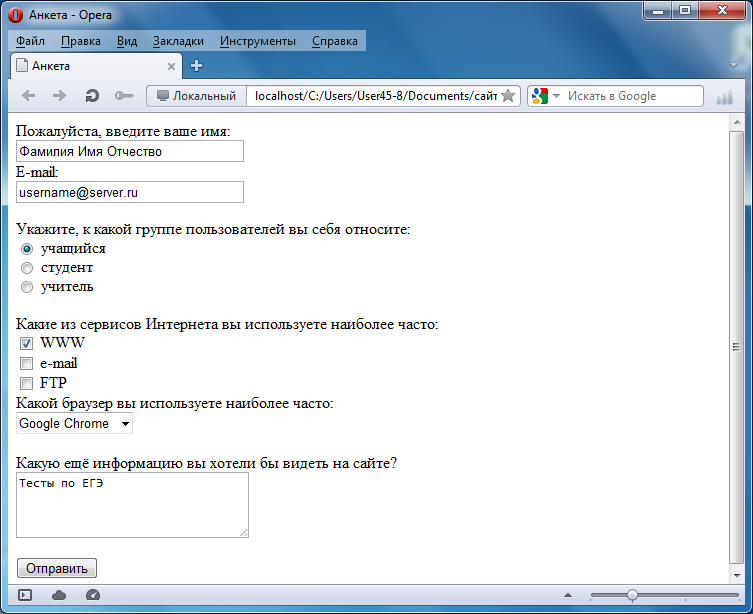Open the Вид menu
The height and width of the screenshot is (614, 753).
(127, 41)
